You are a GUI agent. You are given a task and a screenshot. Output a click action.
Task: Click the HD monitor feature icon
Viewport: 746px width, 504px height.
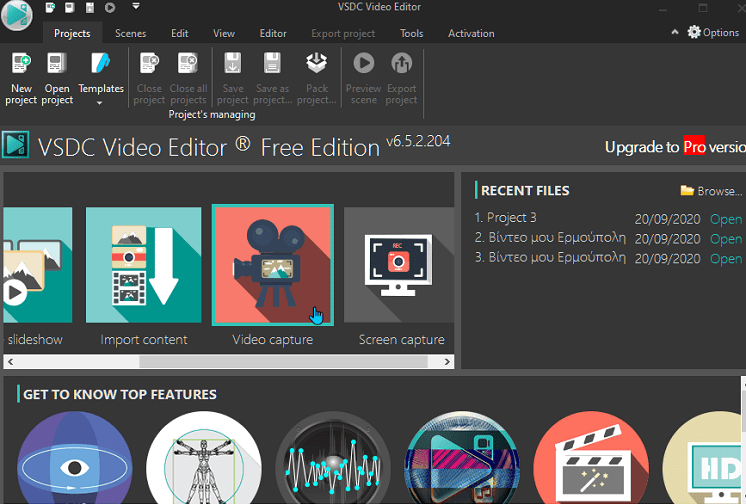click(x=702, y=457)
